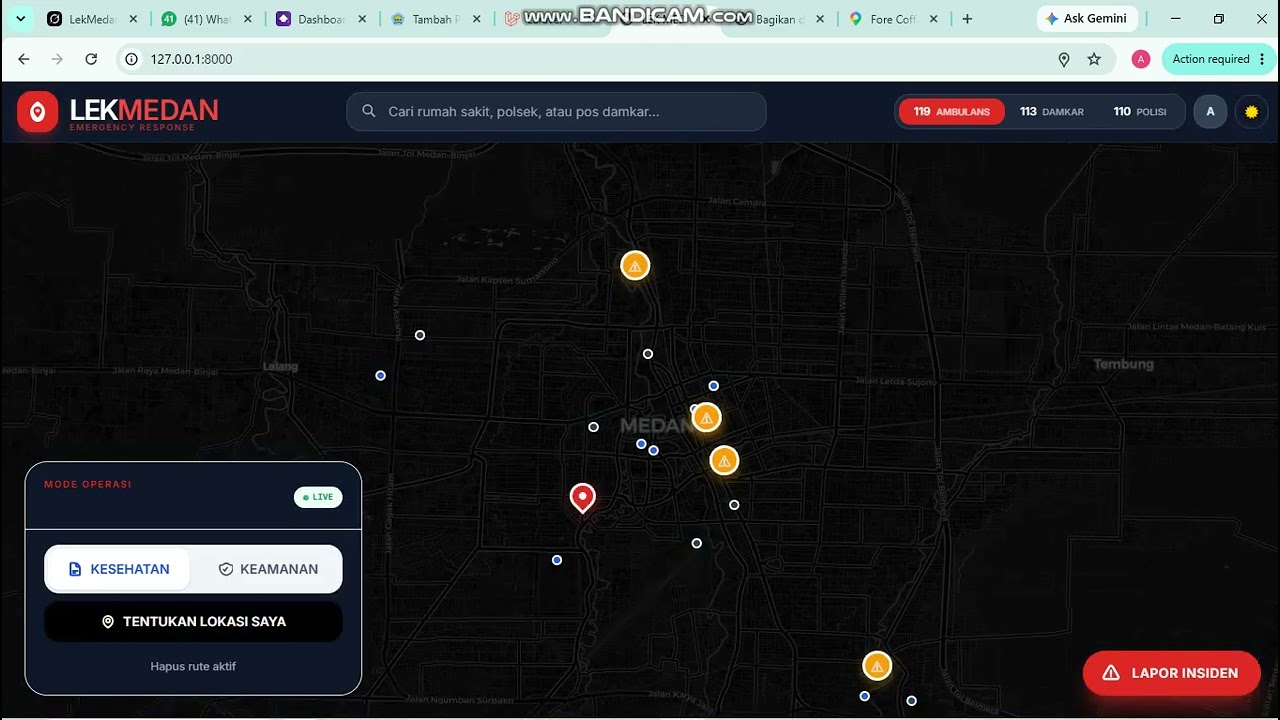
Task: Reload the page
Action: (91, 59)
